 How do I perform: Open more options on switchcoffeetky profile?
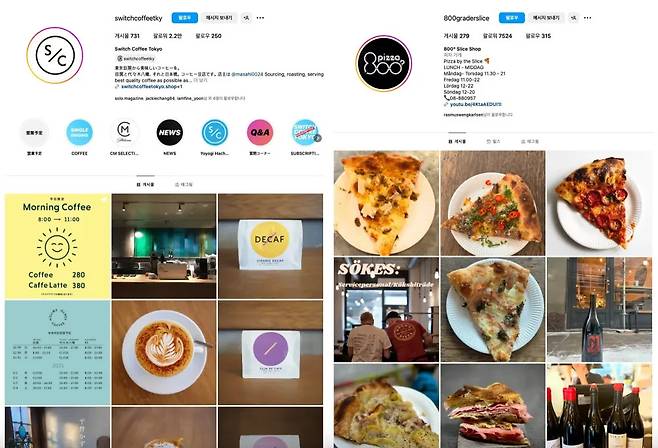(260, 18)
